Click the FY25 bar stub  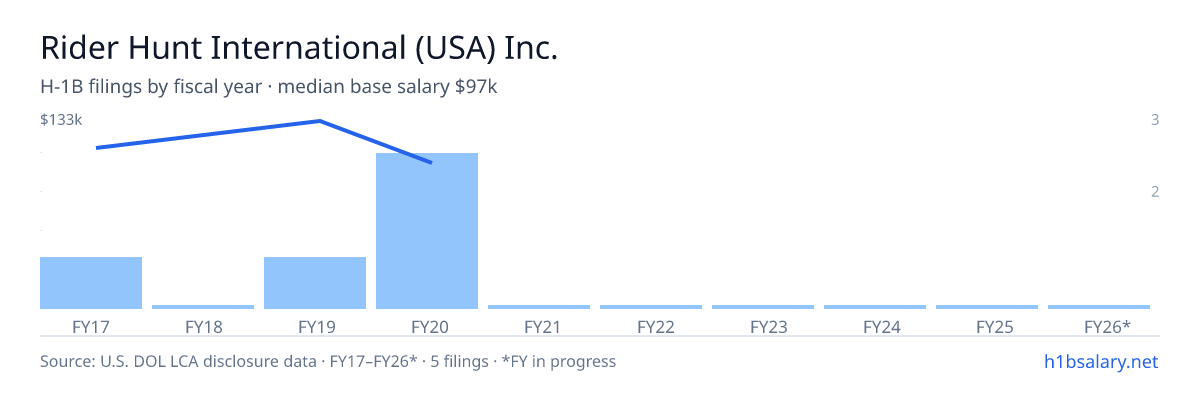pyautogui.click(x=987, y=307)
